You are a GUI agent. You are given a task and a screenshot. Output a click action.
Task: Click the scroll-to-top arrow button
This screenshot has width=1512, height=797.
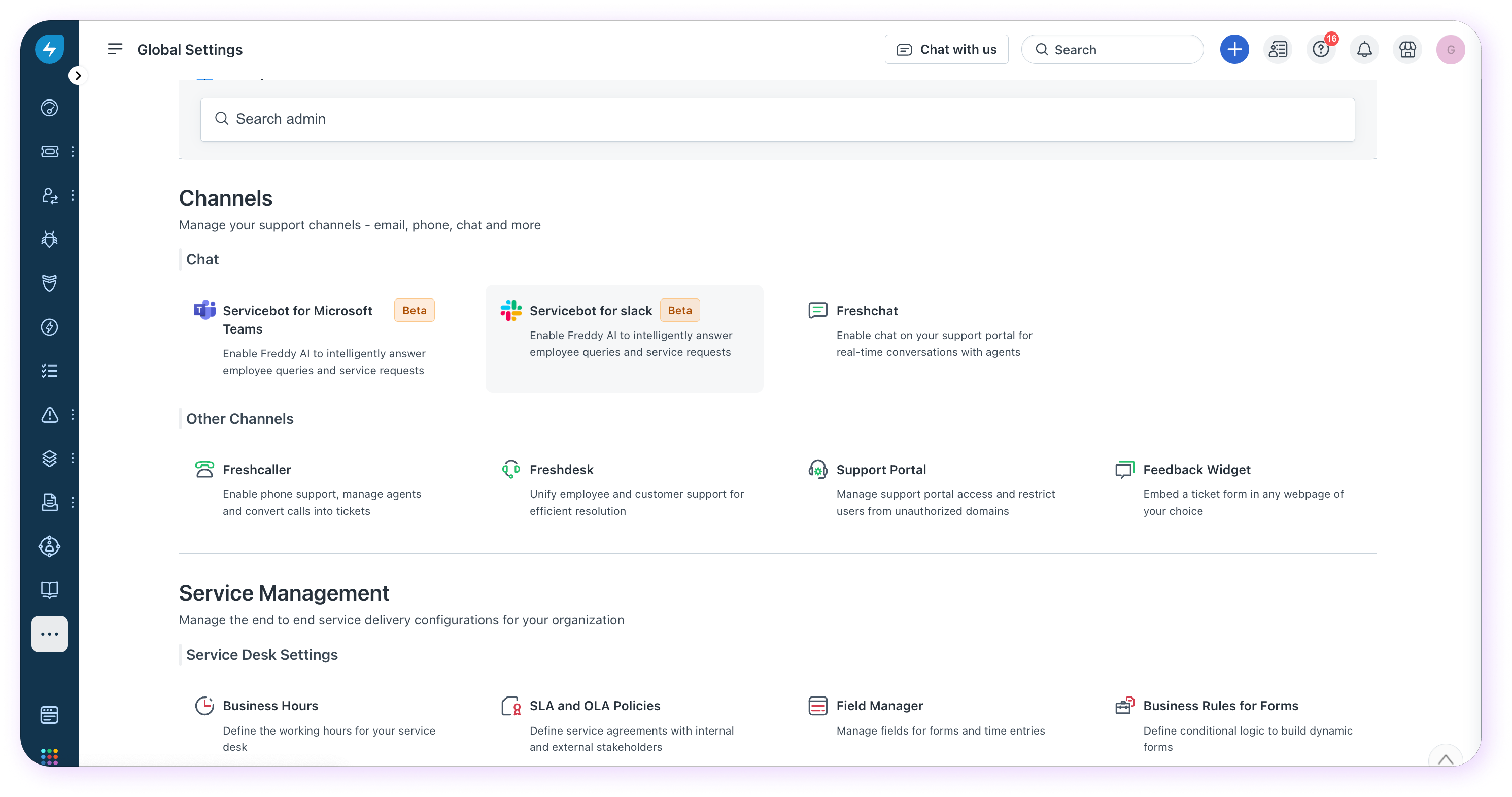[1445, 759]
